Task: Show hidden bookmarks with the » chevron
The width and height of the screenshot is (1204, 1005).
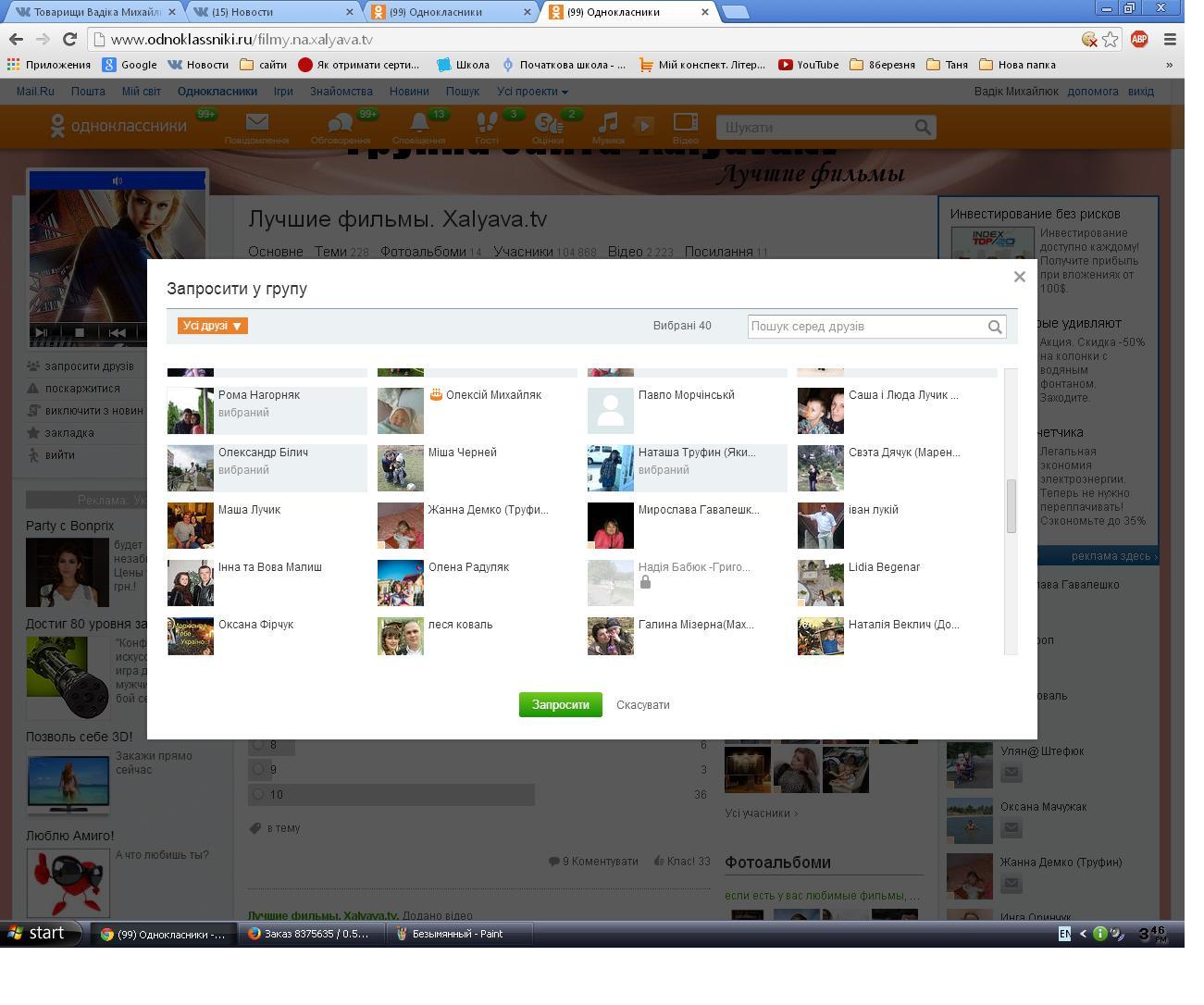Action: [1169, 65]
